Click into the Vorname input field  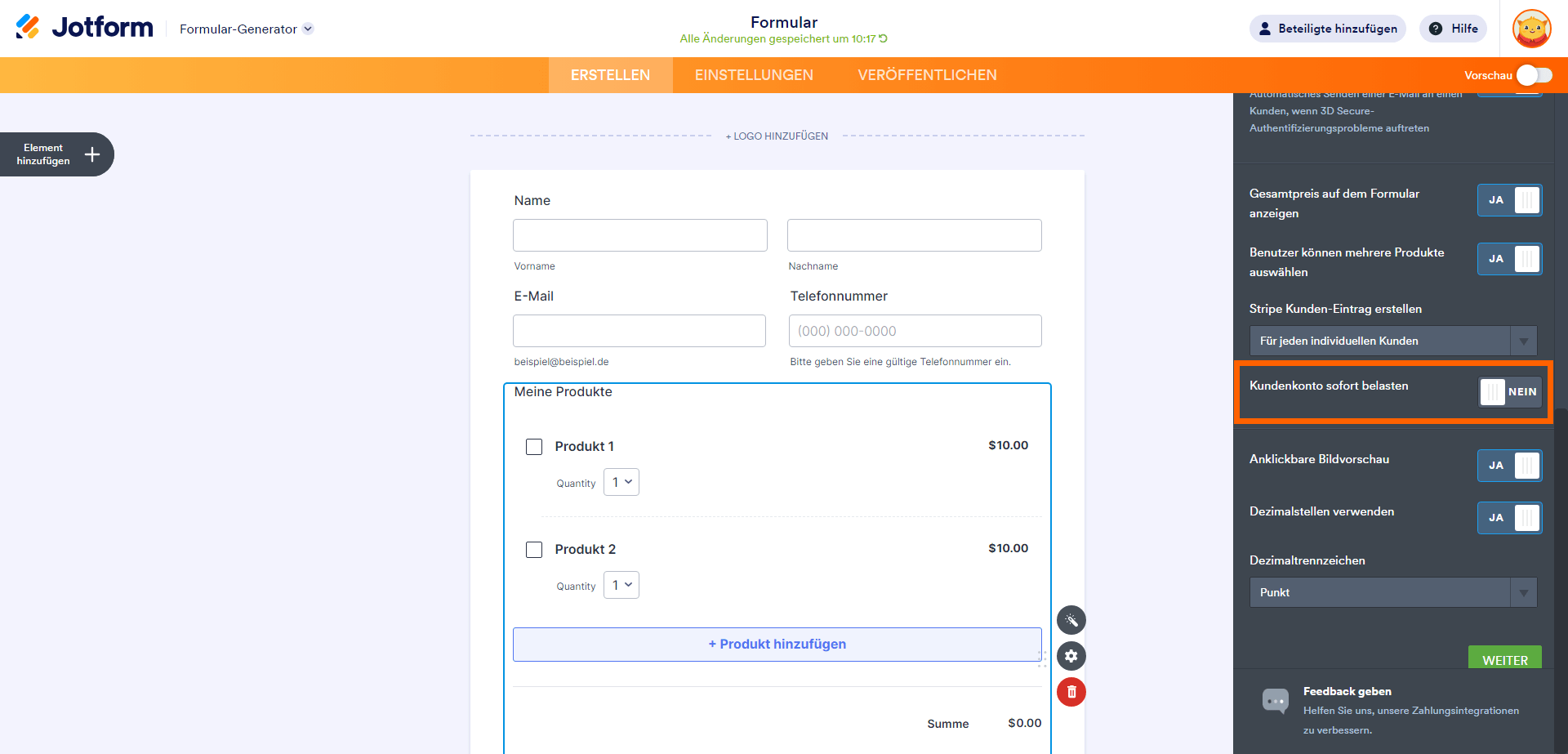point(639,235)
